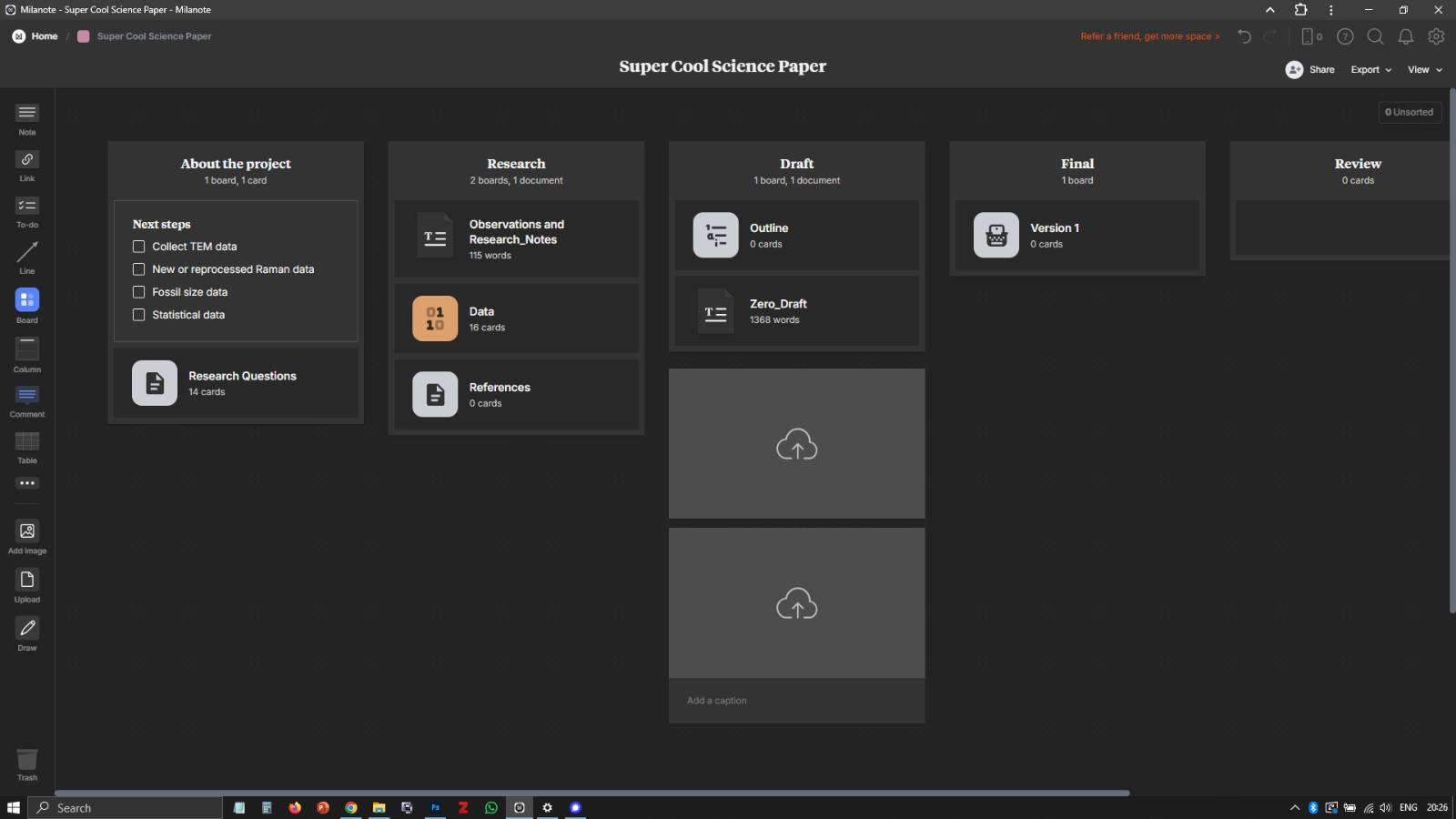The image size is (1456, 819).
Task: Expand more tools with three-dots button
Action: [27, 483]
